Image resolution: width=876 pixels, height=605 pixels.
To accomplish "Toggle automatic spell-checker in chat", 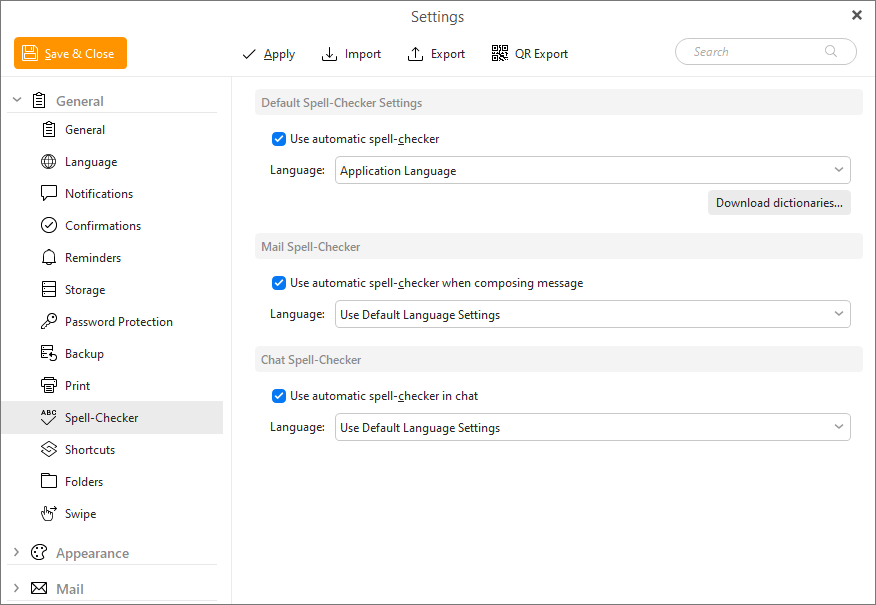I will point(279,396).
